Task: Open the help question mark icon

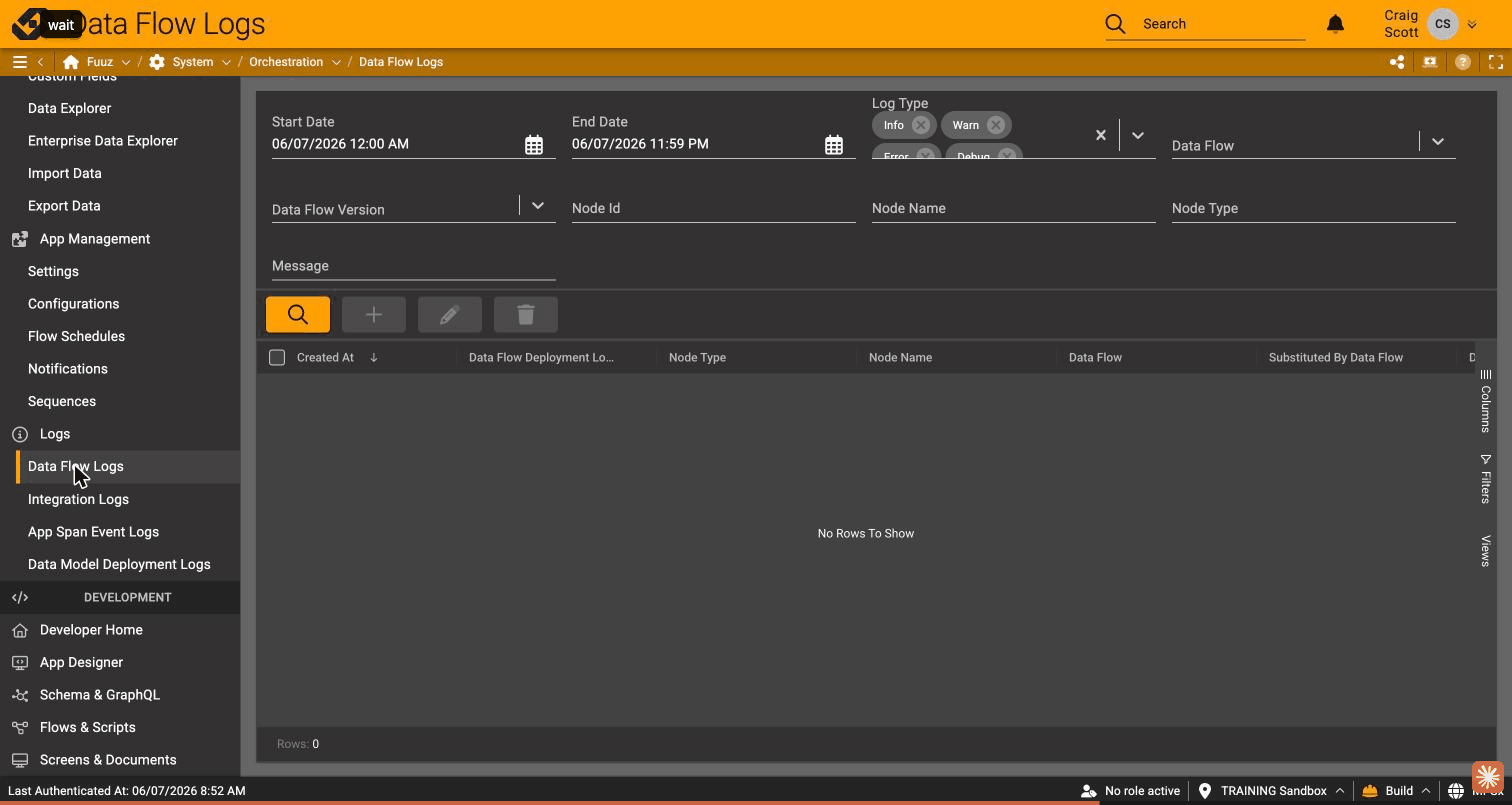Action: (1463, 62)
